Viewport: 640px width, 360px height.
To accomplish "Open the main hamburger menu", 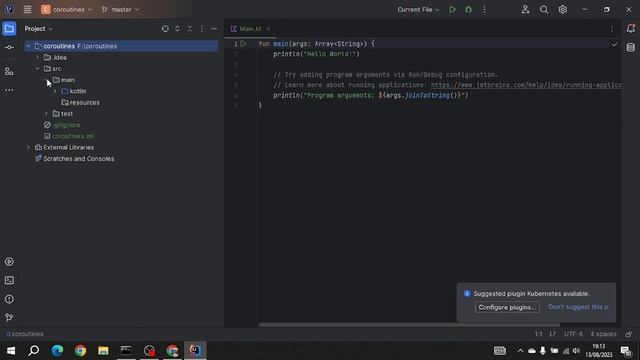I will pos(27,9).
